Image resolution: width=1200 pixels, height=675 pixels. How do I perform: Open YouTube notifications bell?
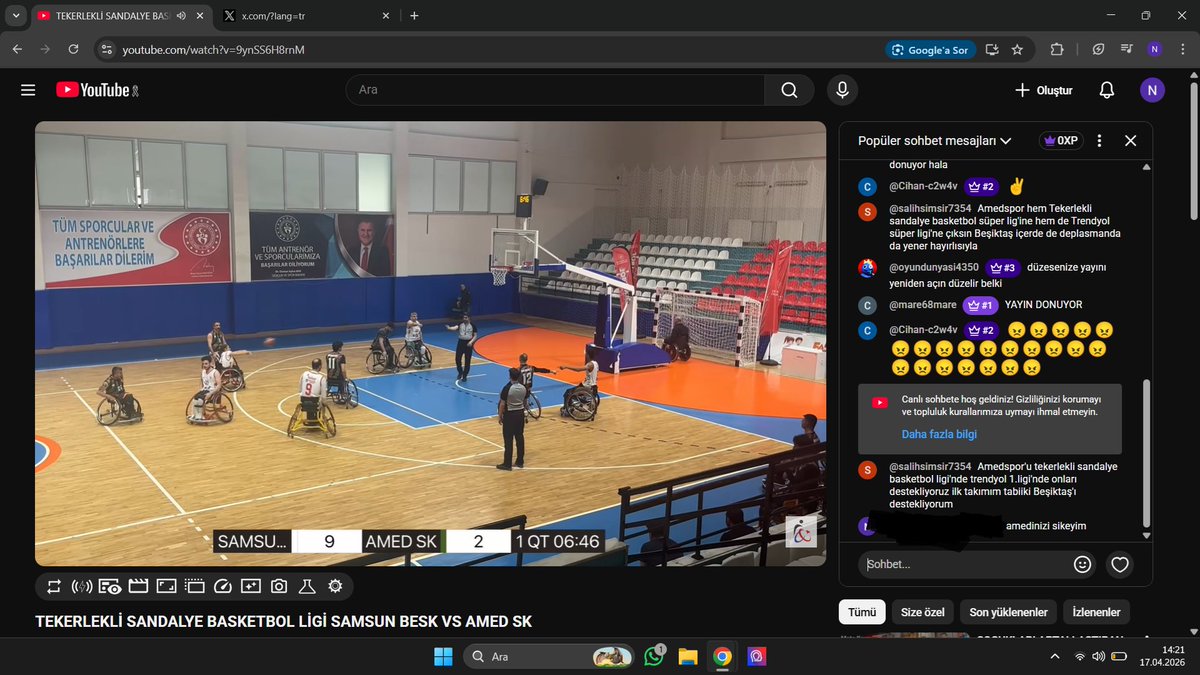(x=1106, y=90)
